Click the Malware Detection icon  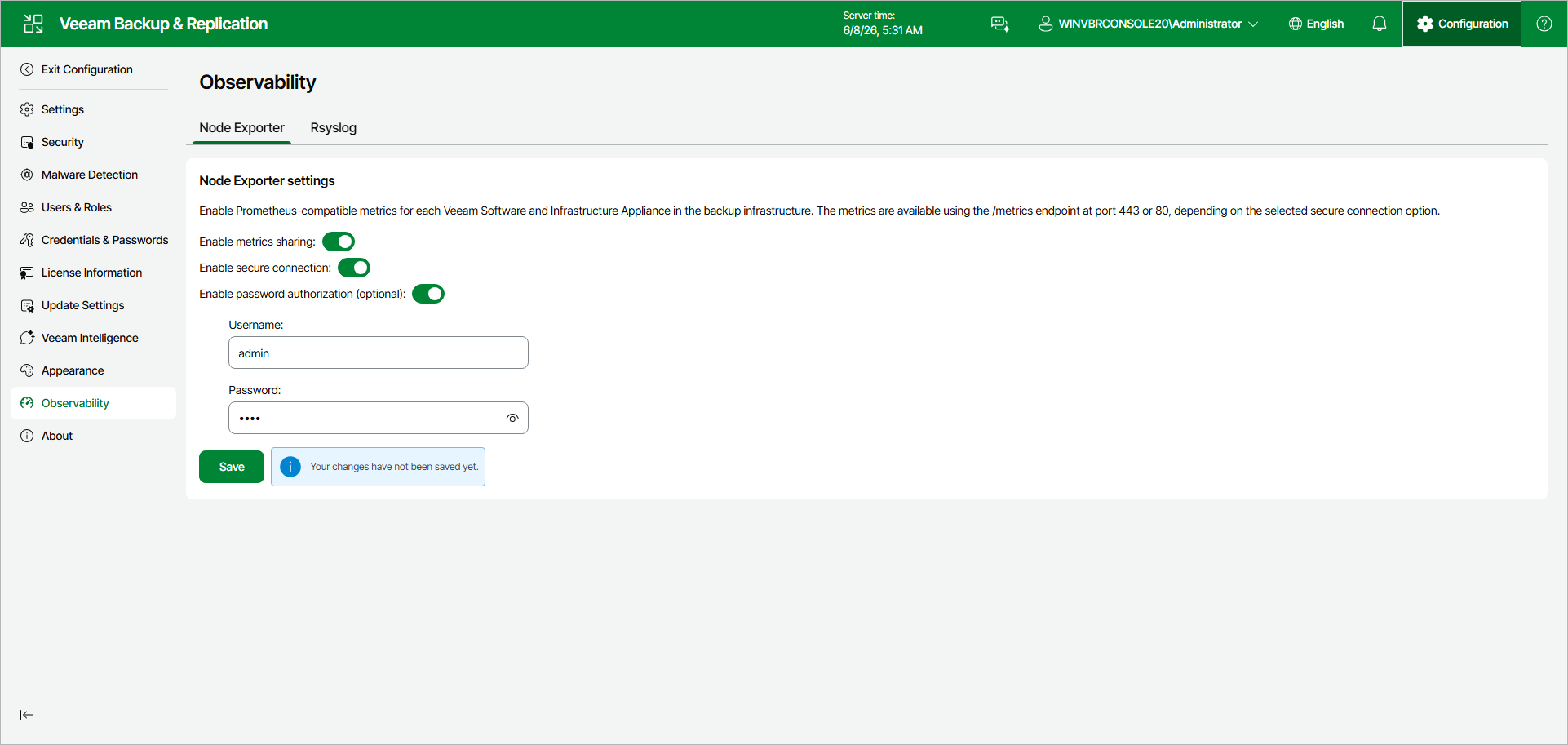coord(27,175)
